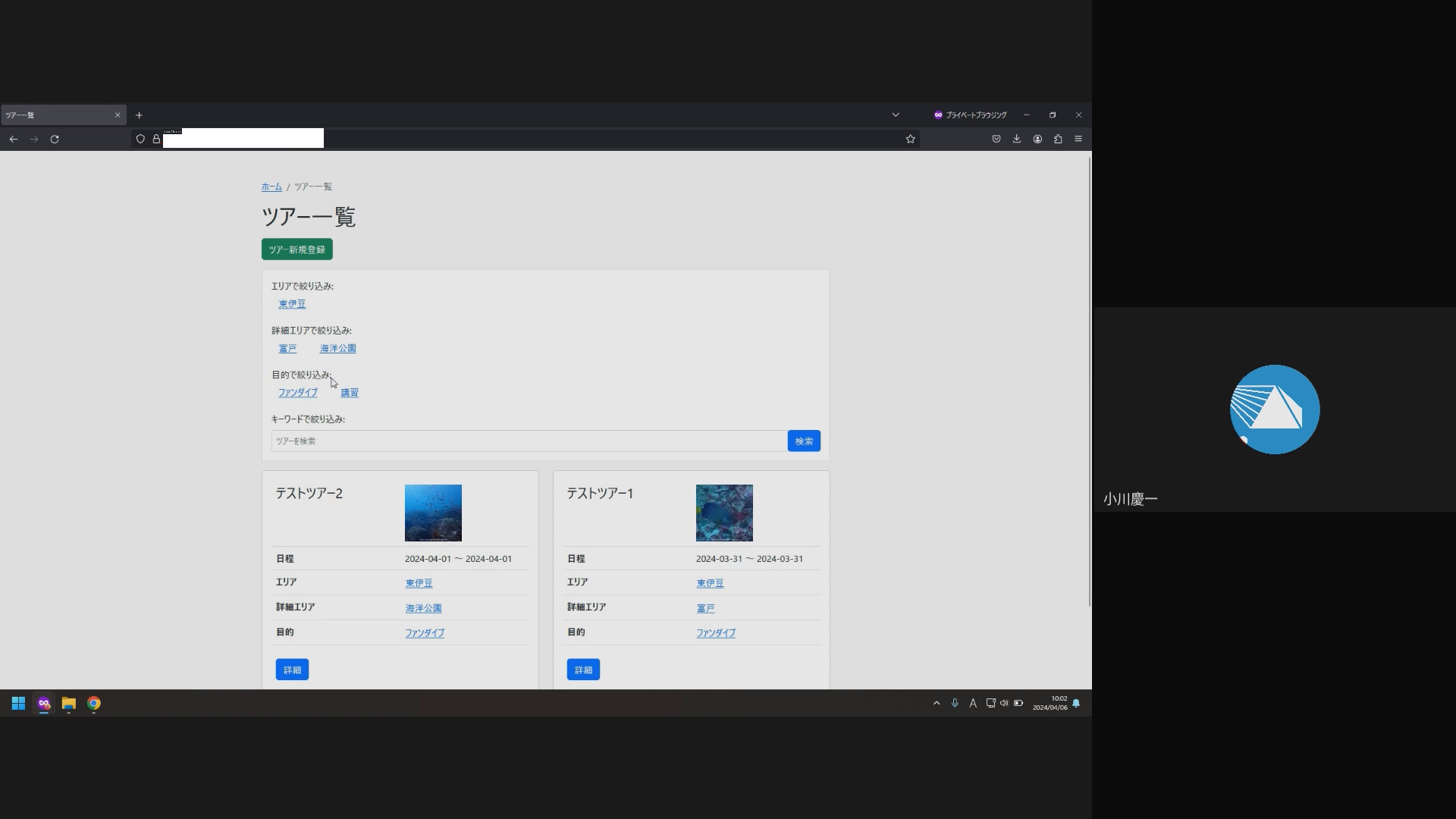The width and height of the screenshot is (1456, 819).
Task: Open the Firefox hamburger menu
Action: coord(1078,140)
